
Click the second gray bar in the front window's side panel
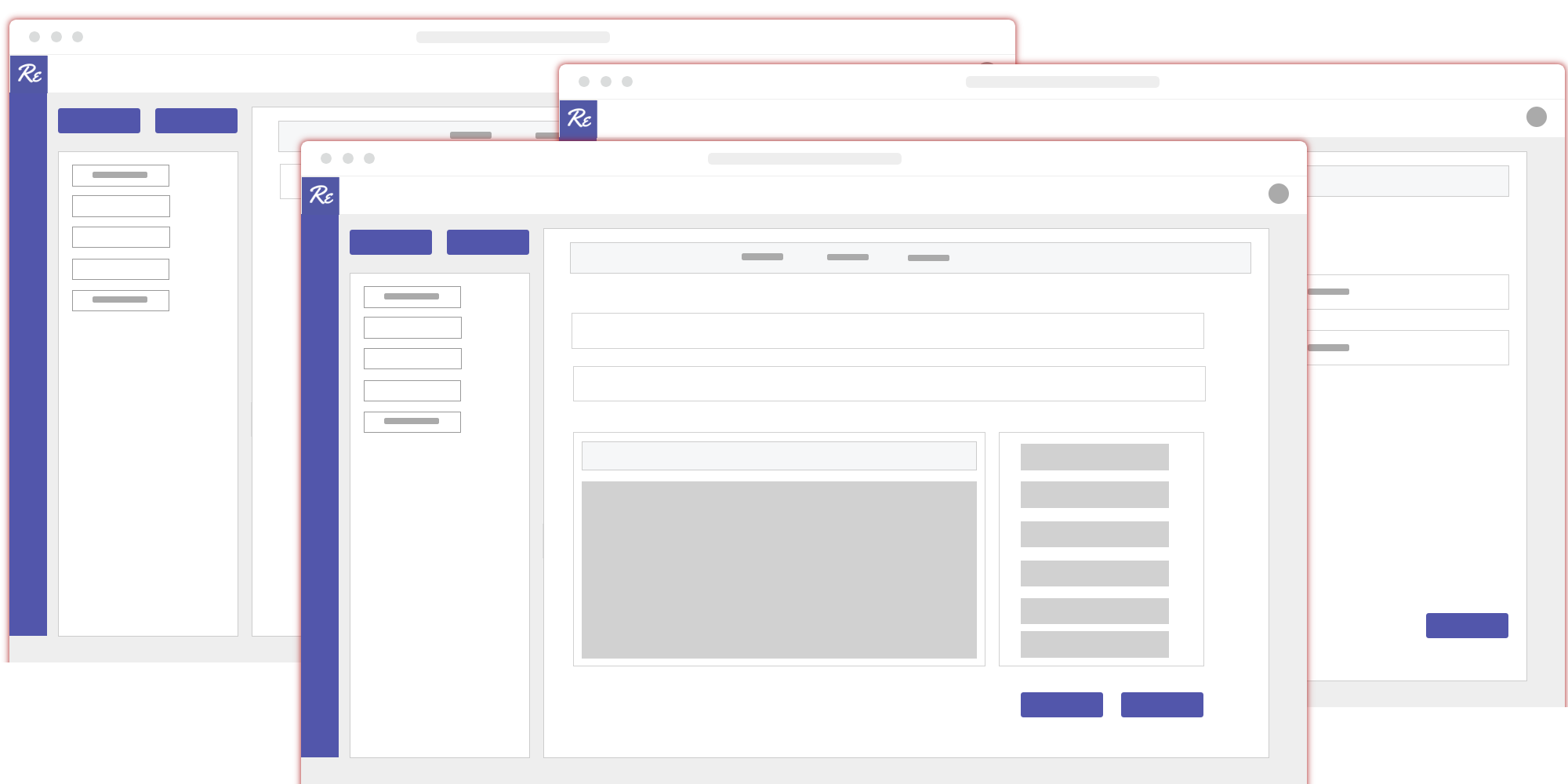pyautogui.click(x=1094, y=495)
